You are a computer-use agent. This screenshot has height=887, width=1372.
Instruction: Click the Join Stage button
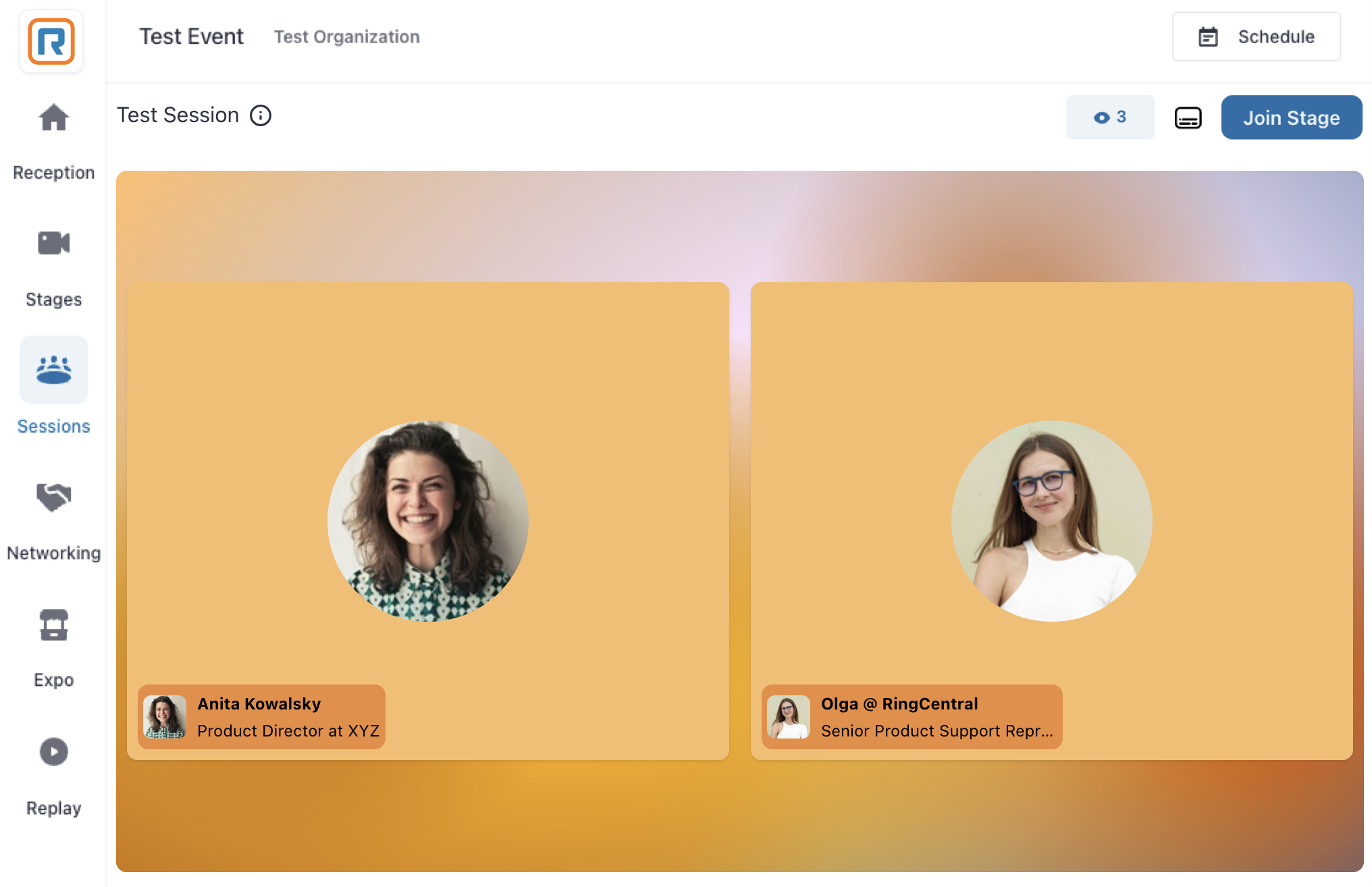pyautogui.click(x=1291, y=117)
